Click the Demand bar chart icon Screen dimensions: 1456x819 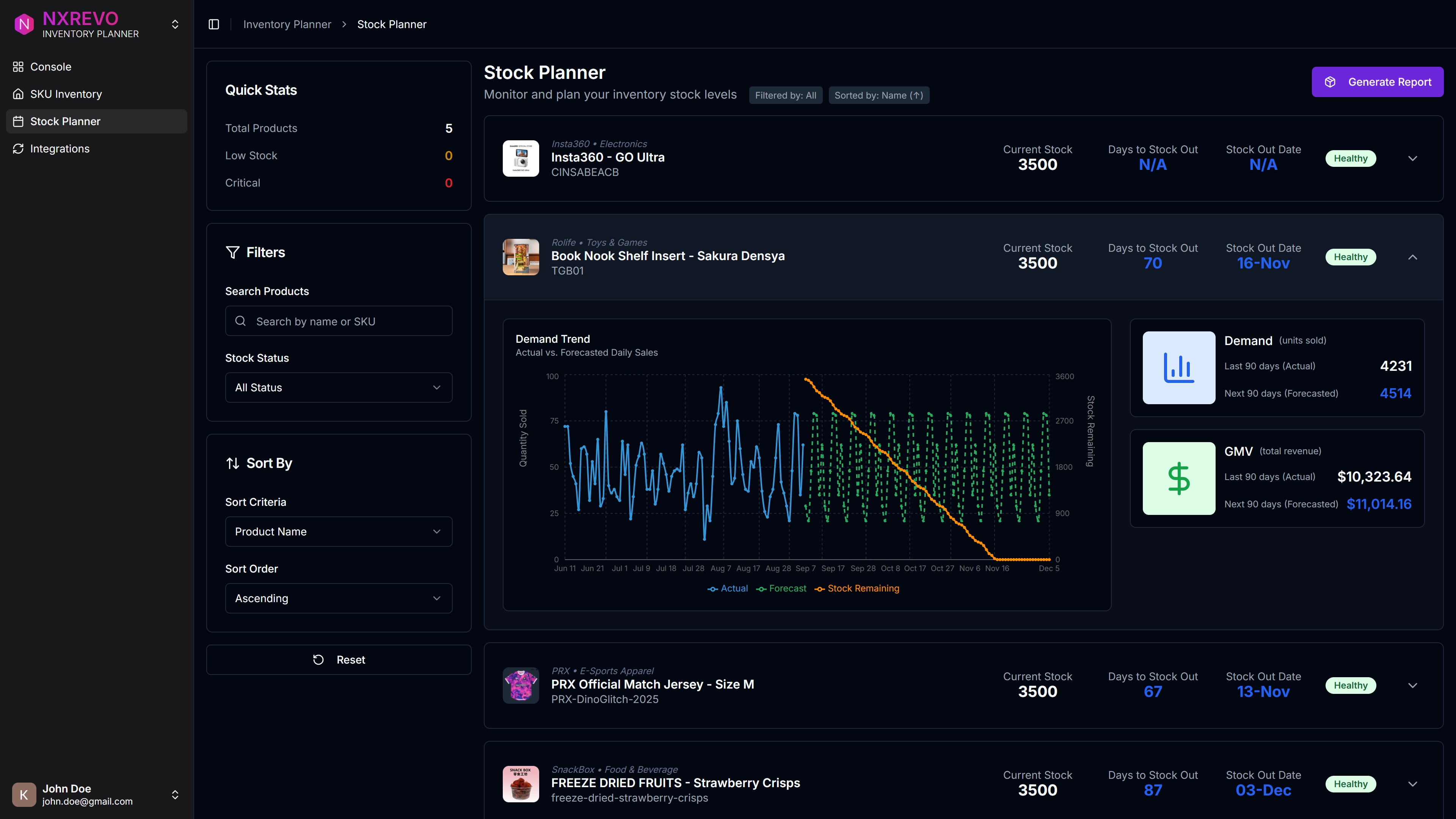point(1178,367)
